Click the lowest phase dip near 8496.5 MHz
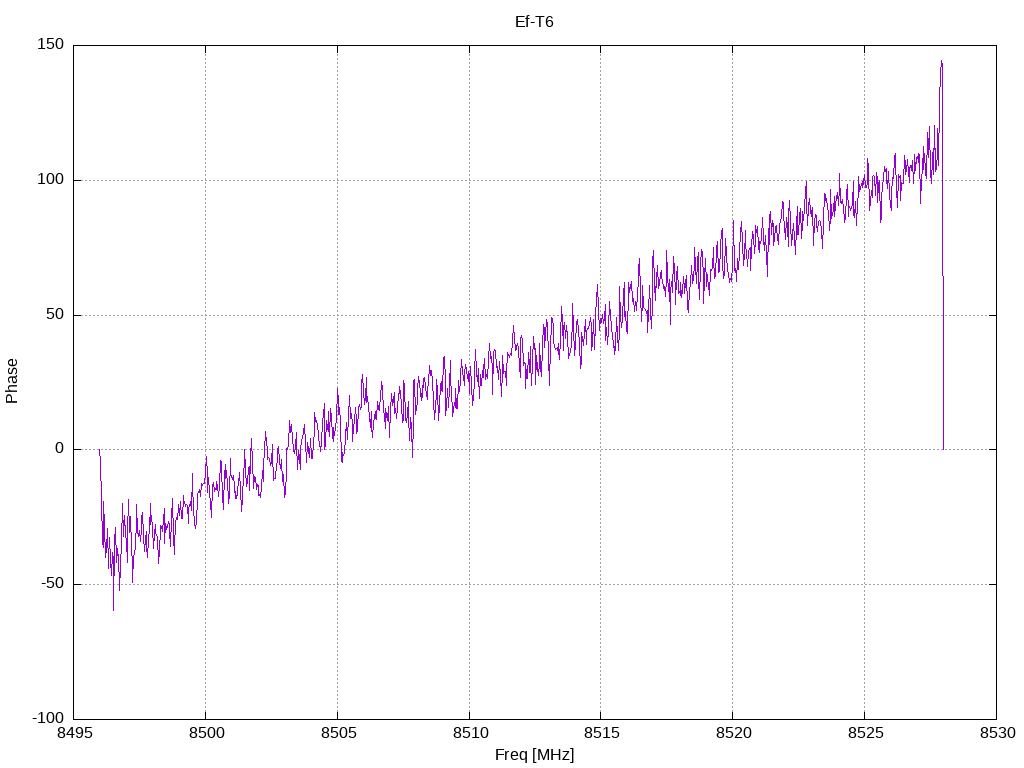The height and width of the screenshot is (768, 1024). [113, 609]
